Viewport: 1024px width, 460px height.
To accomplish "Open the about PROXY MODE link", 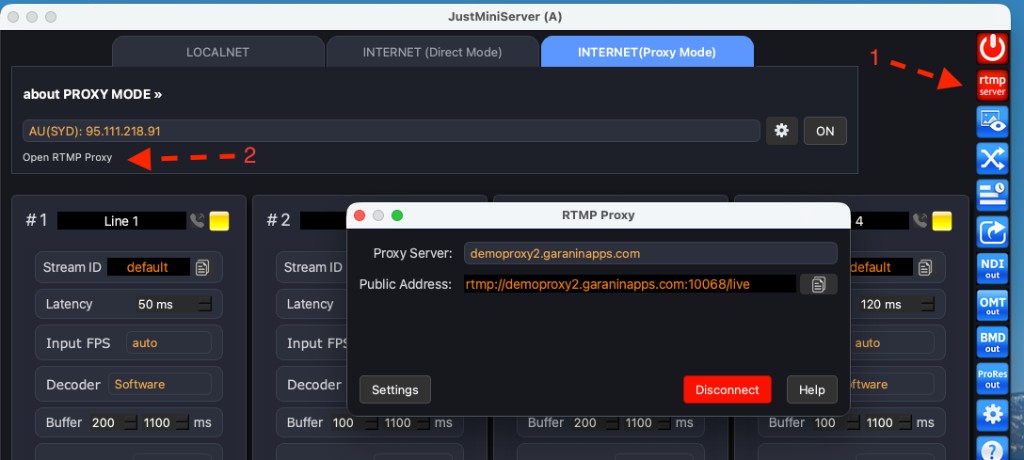I will [x=92, y=94].
